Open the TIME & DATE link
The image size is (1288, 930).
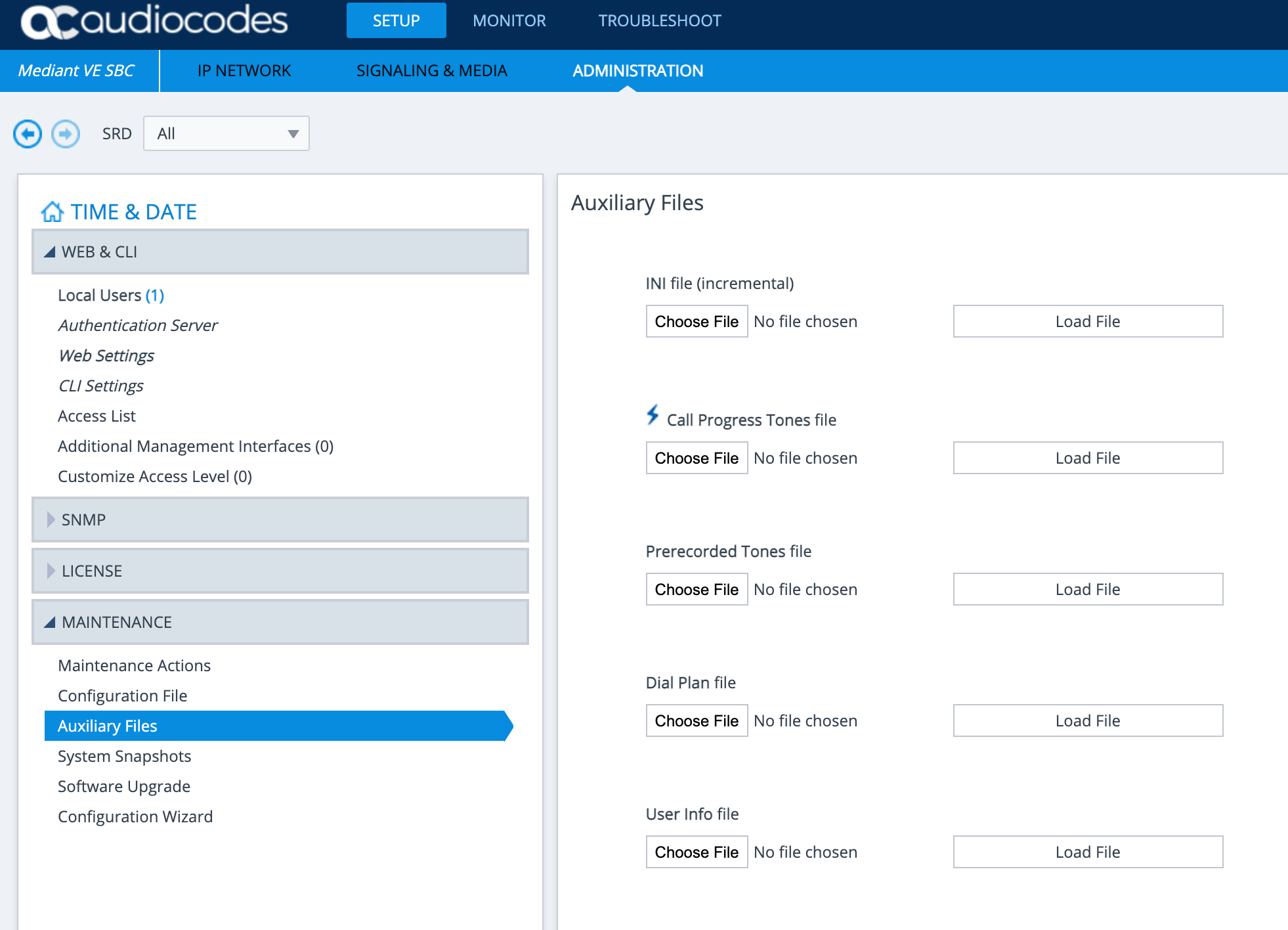tap(134, 212)
